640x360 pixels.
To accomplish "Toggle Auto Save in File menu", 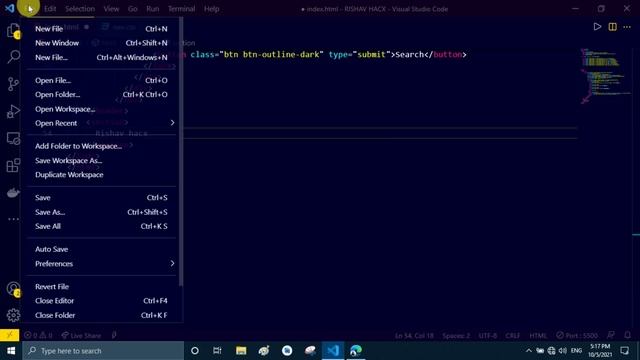I will 101,249.
